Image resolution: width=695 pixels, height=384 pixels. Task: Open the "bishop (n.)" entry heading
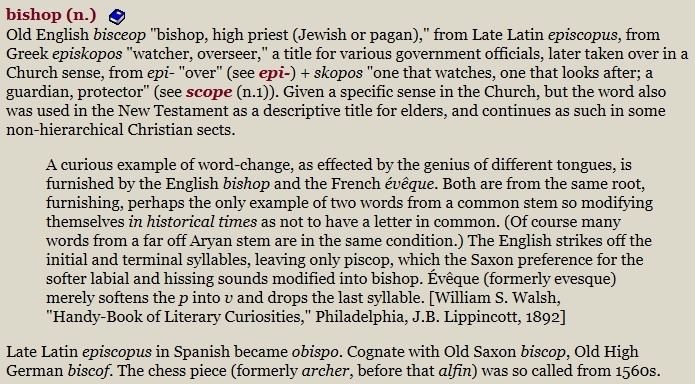(x=51, y=15)
